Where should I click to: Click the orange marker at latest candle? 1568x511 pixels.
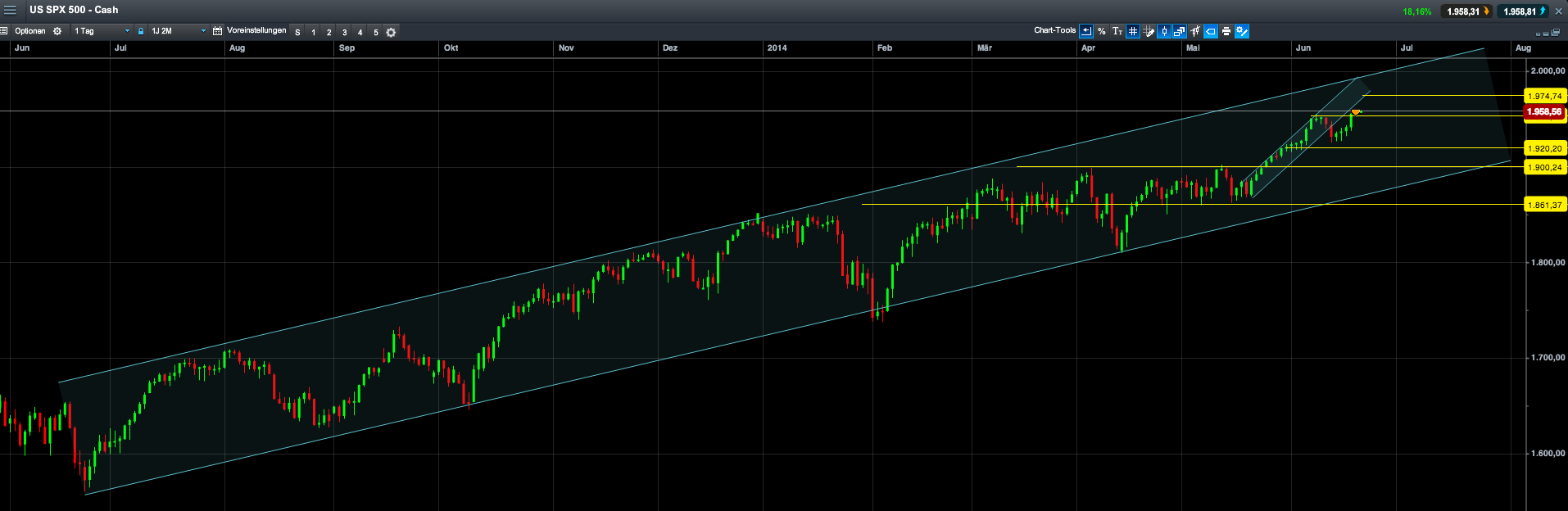[x=1356, y=111]
